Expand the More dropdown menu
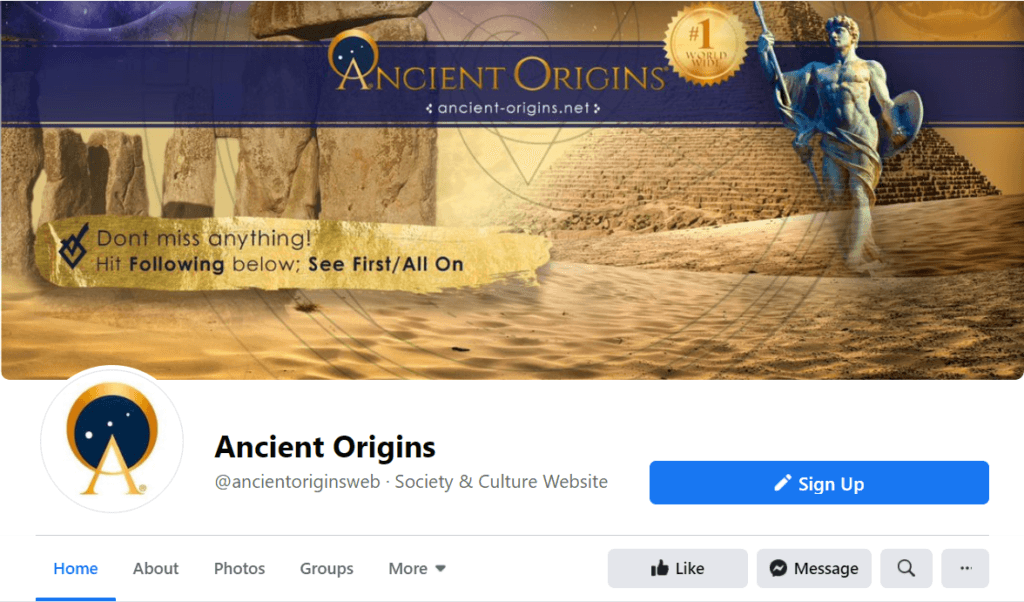Screen dimensions: 1024x602 pos(417,568)
